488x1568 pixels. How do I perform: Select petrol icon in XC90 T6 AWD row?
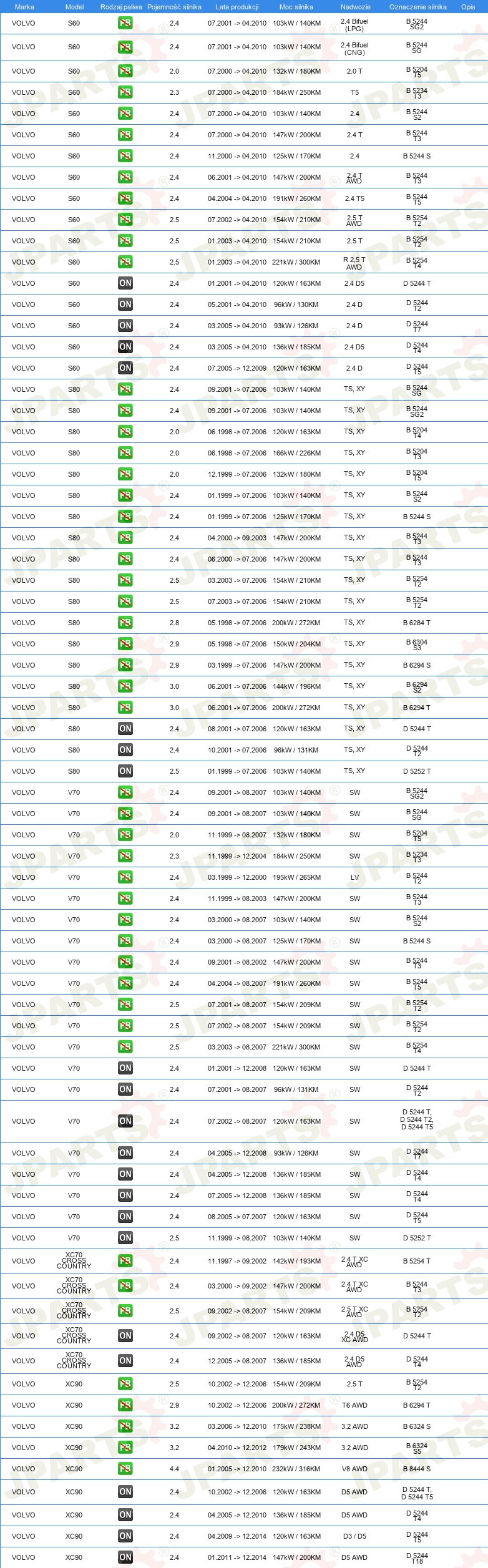point(125,1405)
